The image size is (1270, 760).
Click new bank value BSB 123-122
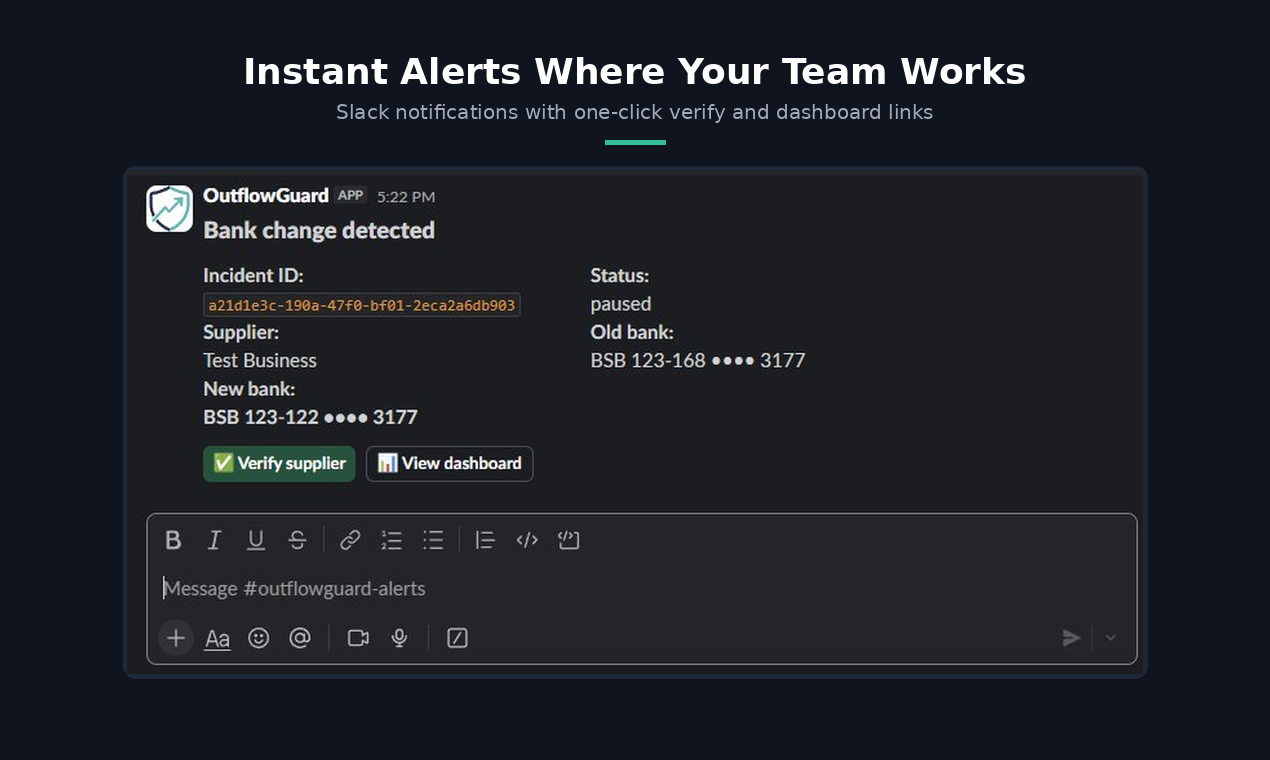310,417
